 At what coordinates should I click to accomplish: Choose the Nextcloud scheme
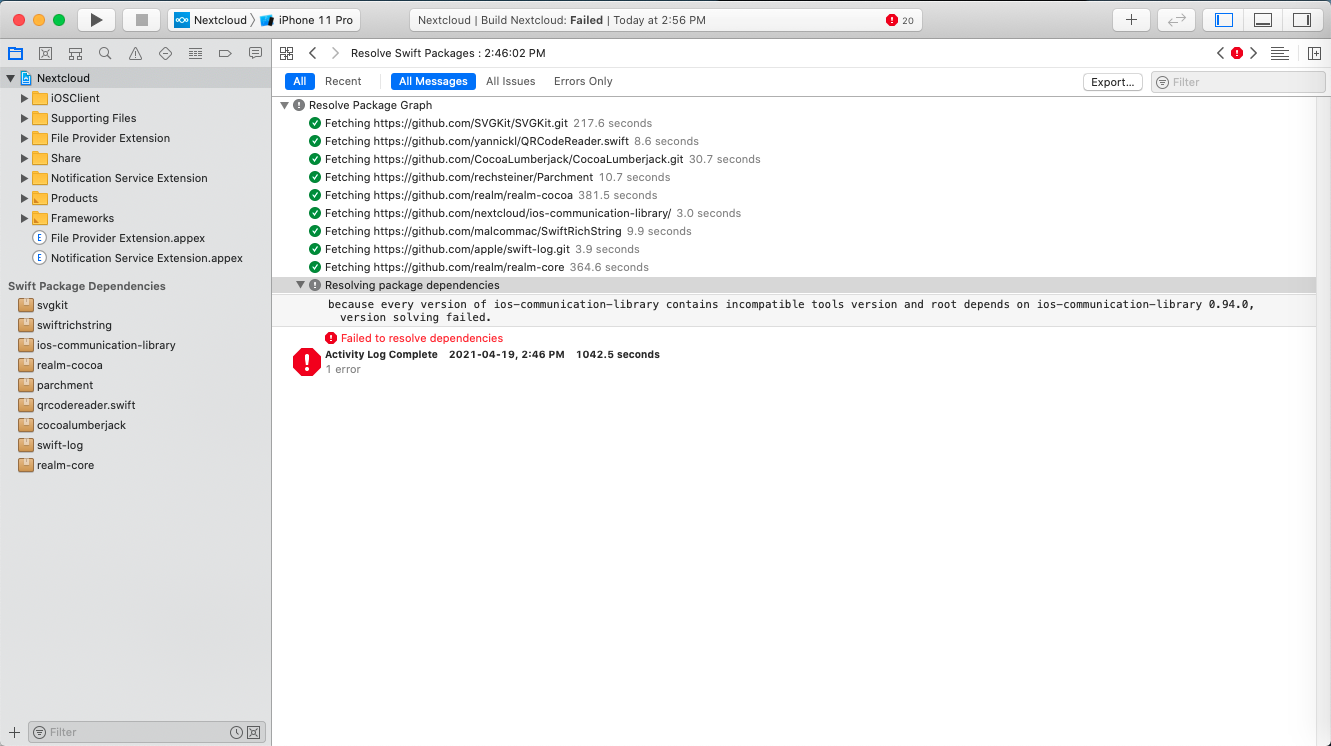[211, 20]
